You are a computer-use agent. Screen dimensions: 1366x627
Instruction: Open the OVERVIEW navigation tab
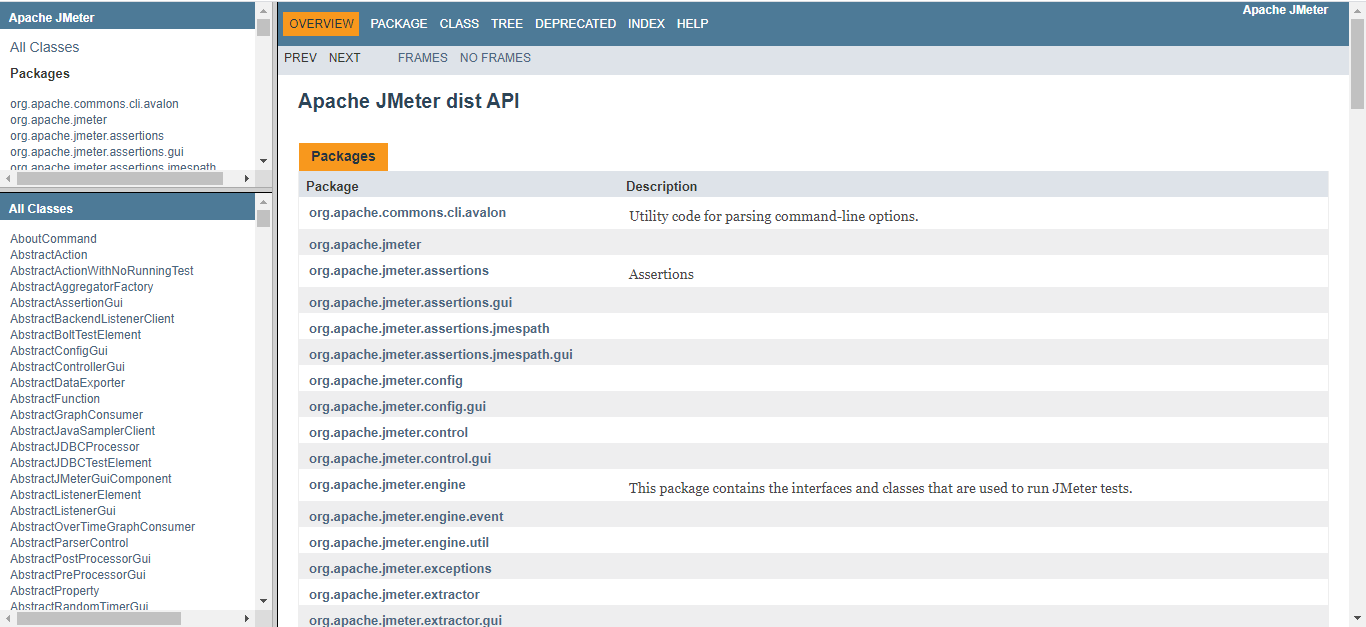321,24
